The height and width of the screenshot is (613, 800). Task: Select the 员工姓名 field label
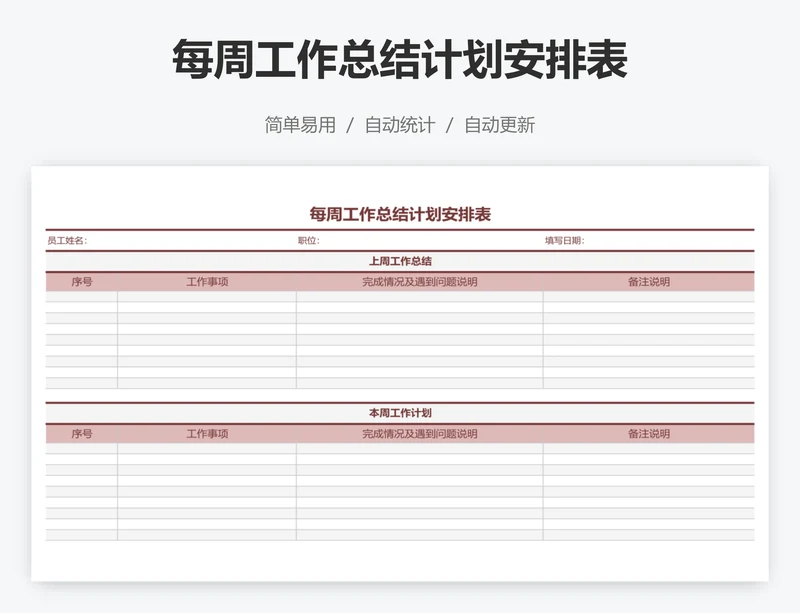[67, 240]
